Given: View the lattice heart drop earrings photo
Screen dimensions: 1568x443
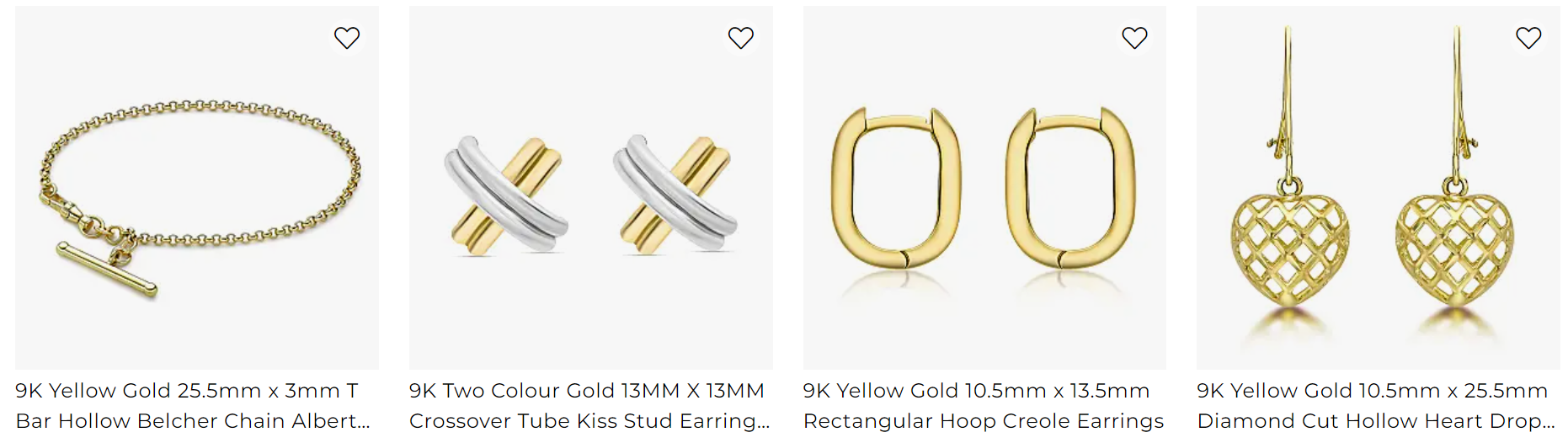Looking at the screenshot, I should (1379, 188).
